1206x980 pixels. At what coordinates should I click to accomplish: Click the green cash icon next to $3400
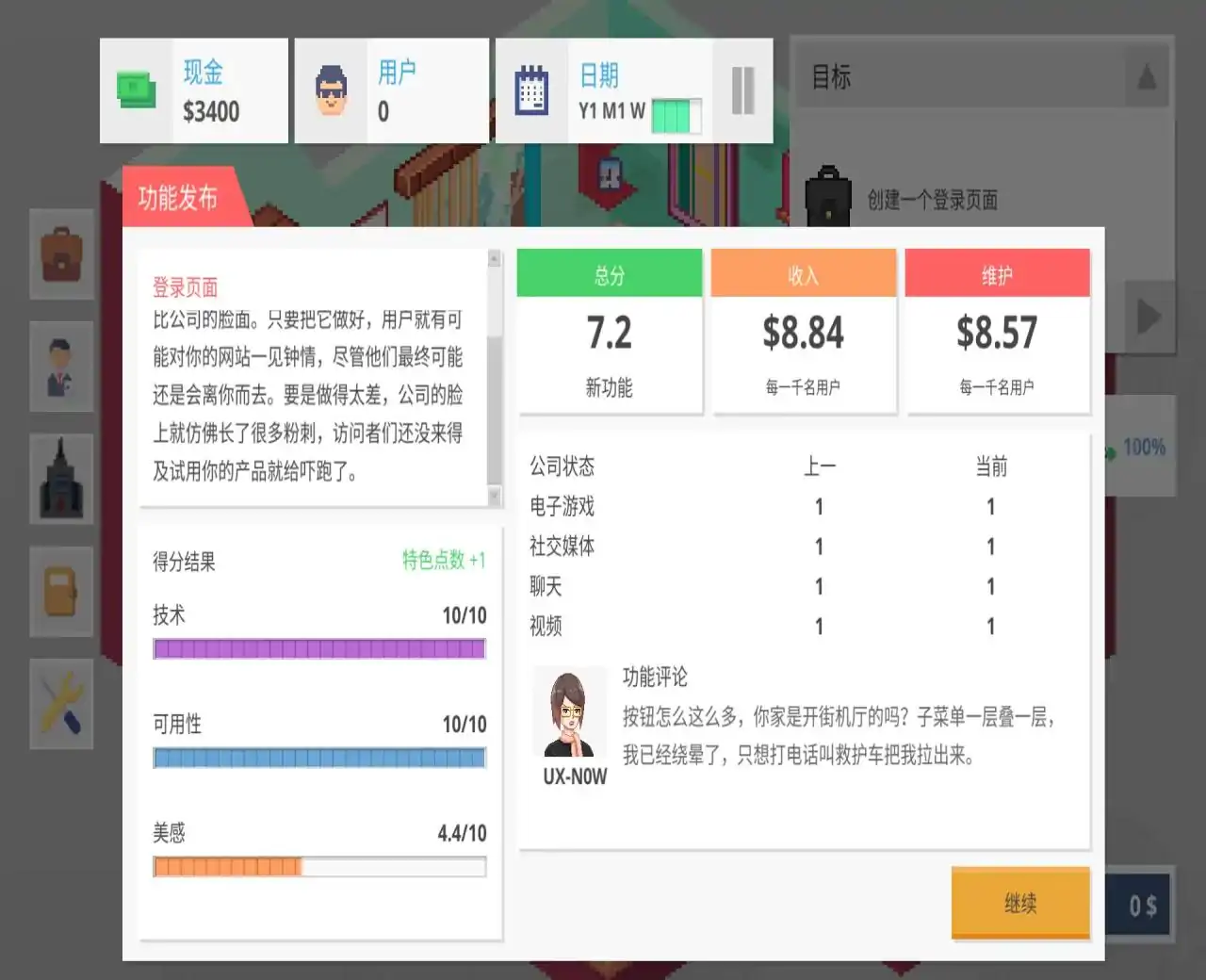[x=136, y=90]
